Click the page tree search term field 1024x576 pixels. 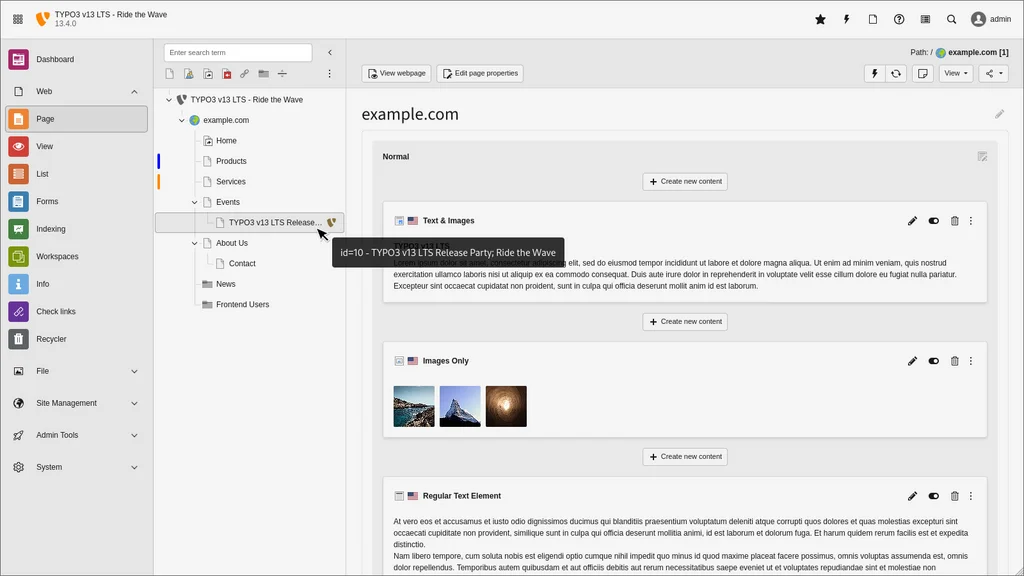[x=237, y=52]
